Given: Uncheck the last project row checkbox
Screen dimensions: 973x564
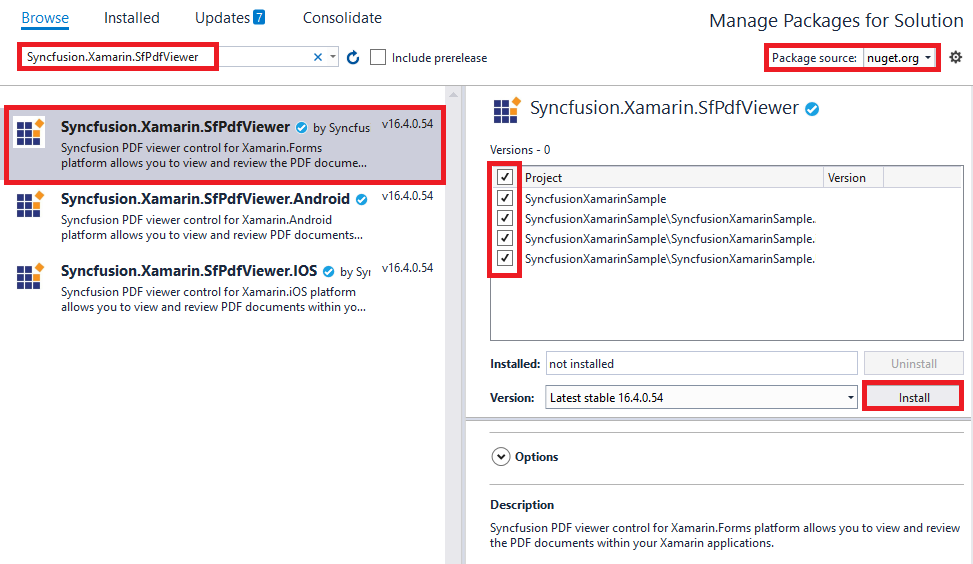Looking at the screenshot, I should coord(505,257).
